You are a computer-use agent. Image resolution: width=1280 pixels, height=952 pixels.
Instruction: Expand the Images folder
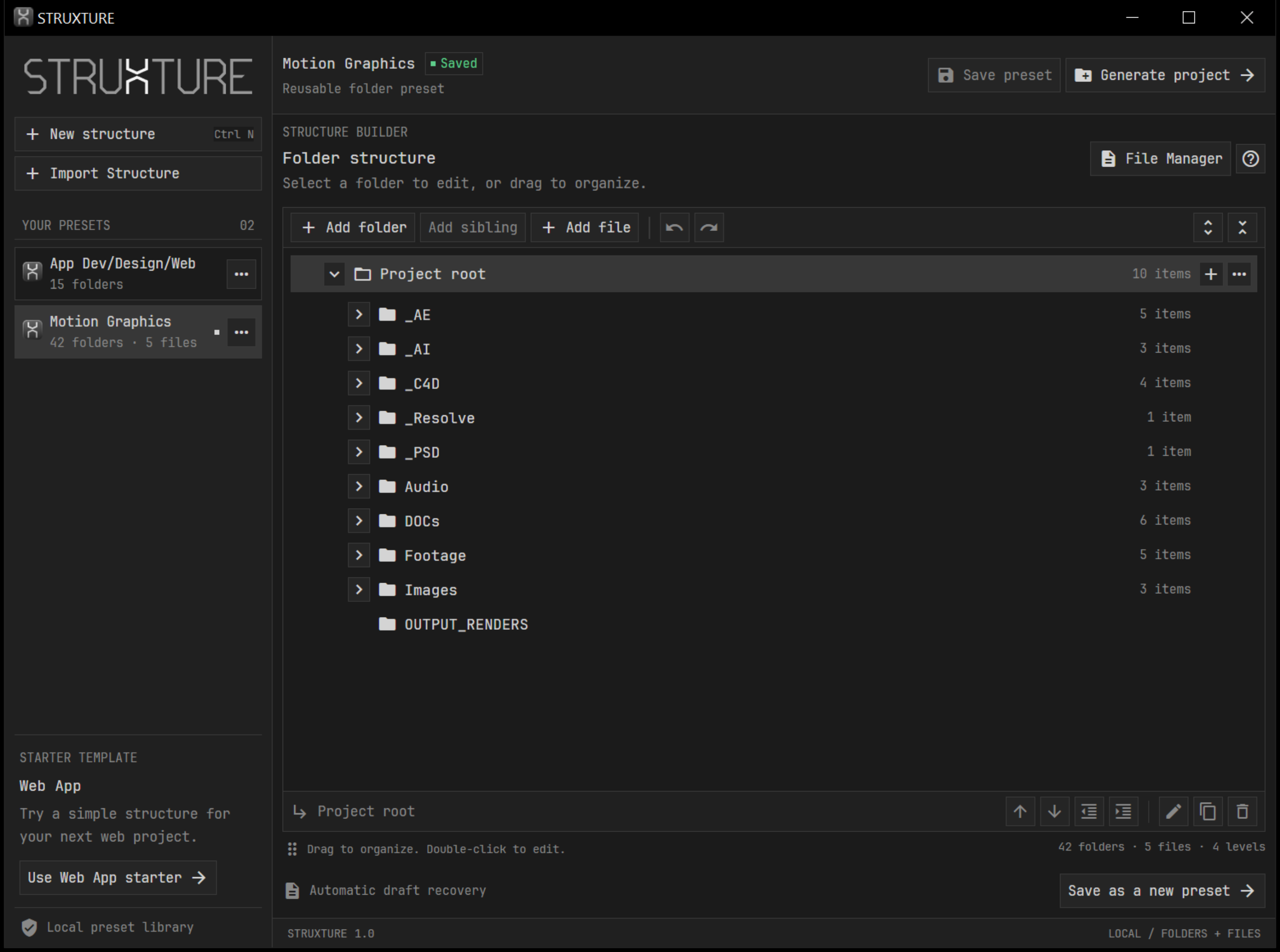point(358,590)
